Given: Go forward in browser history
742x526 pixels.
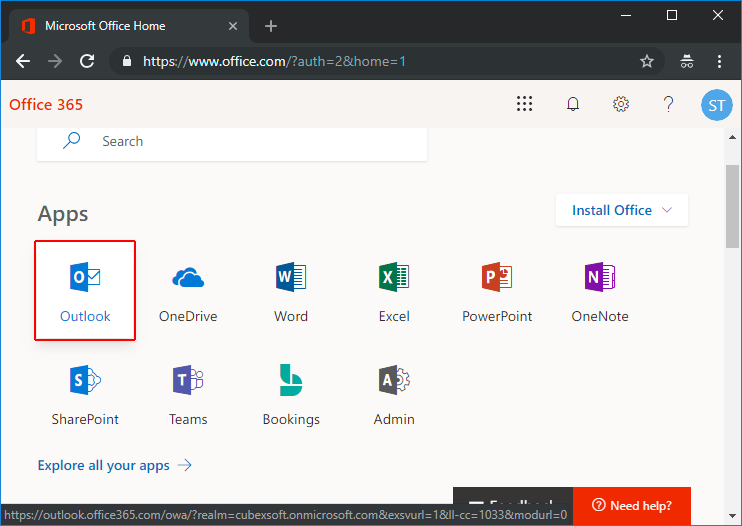Looking at the screenshot, I should [x=55, y=61].
